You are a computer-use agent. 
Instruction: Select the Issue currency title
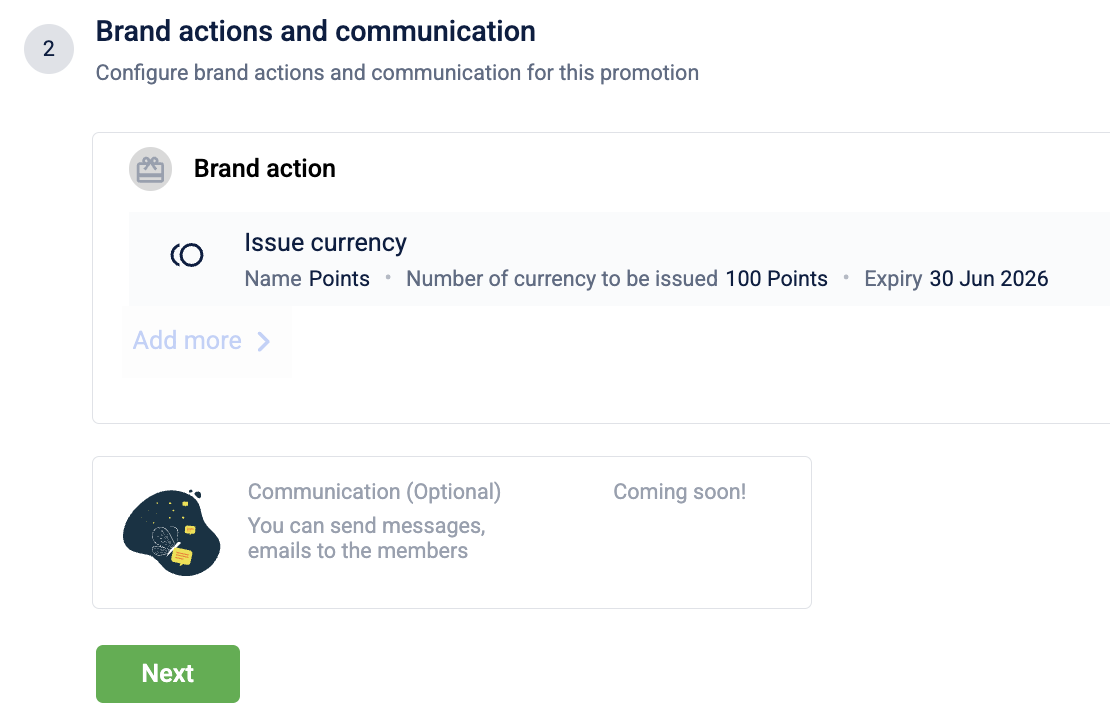click(325, 243)
